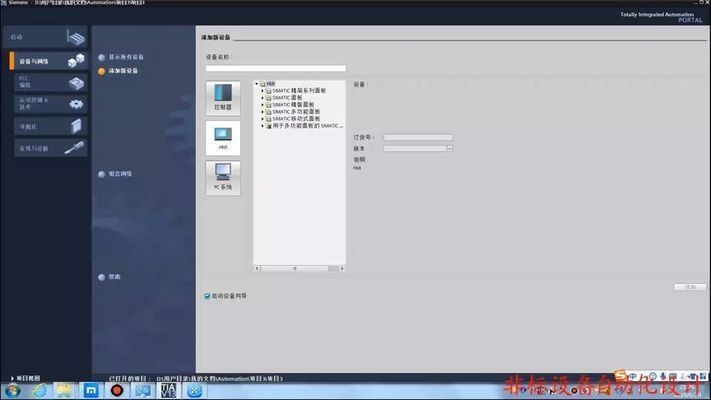Click the device tree horizontal scrollbar thumb
The image size is (711, 400).
click(x=294, y=268)
